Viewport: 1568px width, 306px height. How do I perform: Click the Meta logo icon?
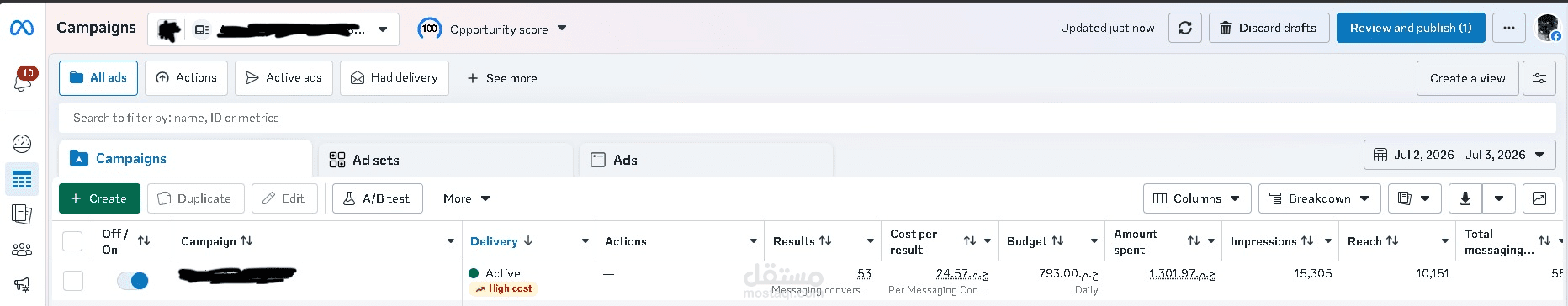coord(22,28)
